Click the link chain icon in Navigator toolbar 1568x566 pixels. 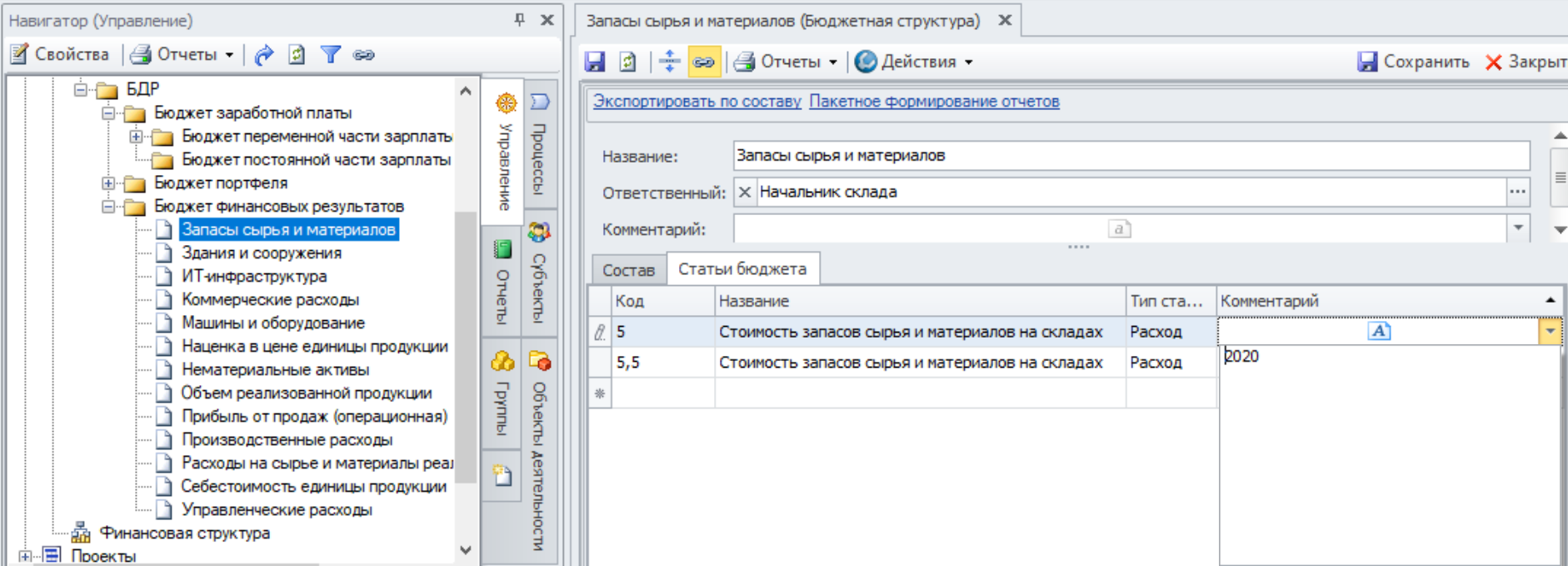click(364, 55)
